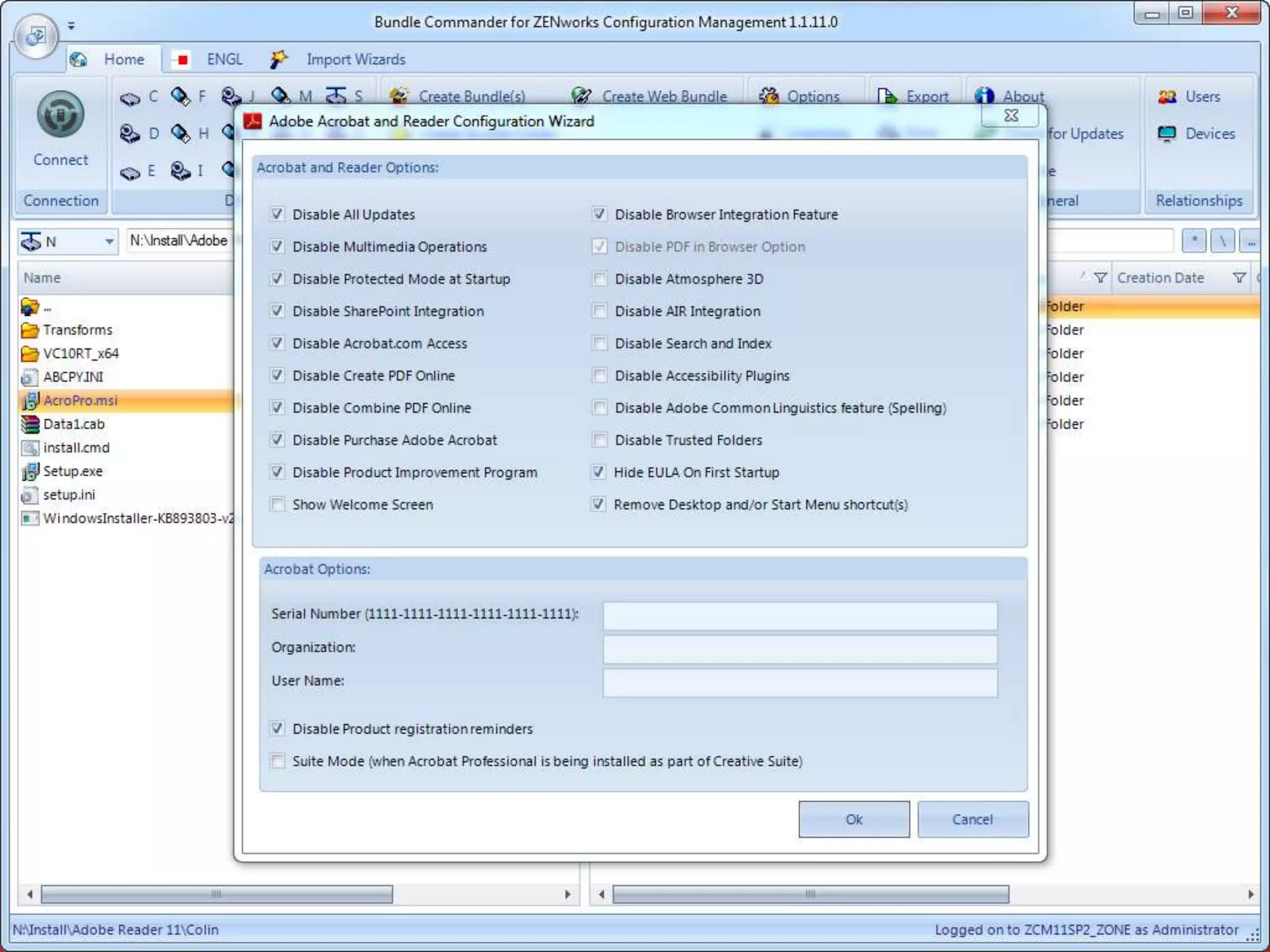Image resolution: width=1270 pixels, height=952 pixels.
Task: Open Creation Date column filter
Action: point(1239,278)
